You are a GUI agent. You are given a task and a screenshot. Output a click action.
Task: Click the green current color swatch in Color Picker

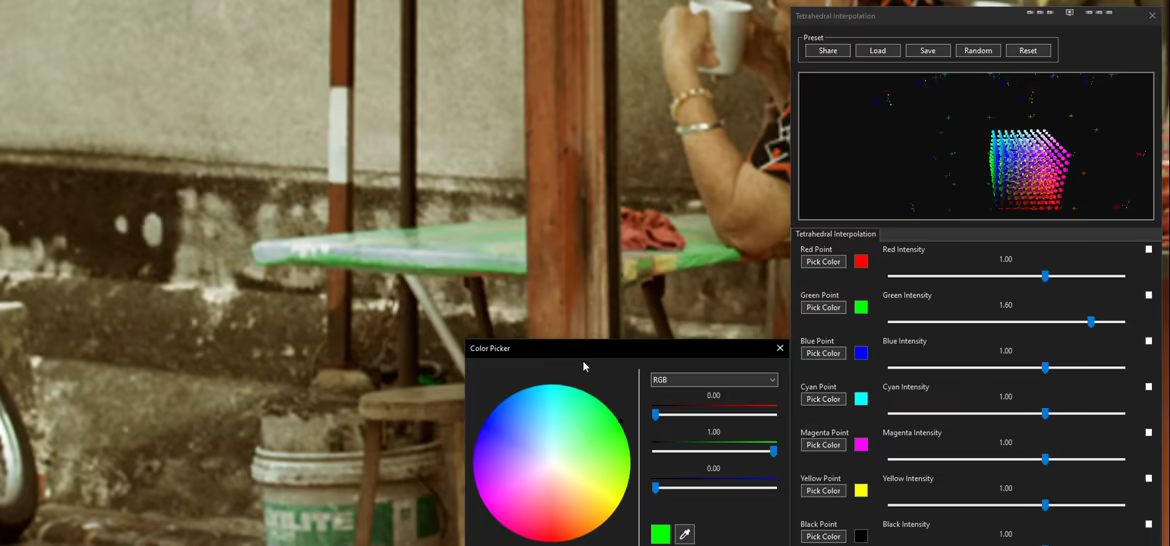click(660, 534)
